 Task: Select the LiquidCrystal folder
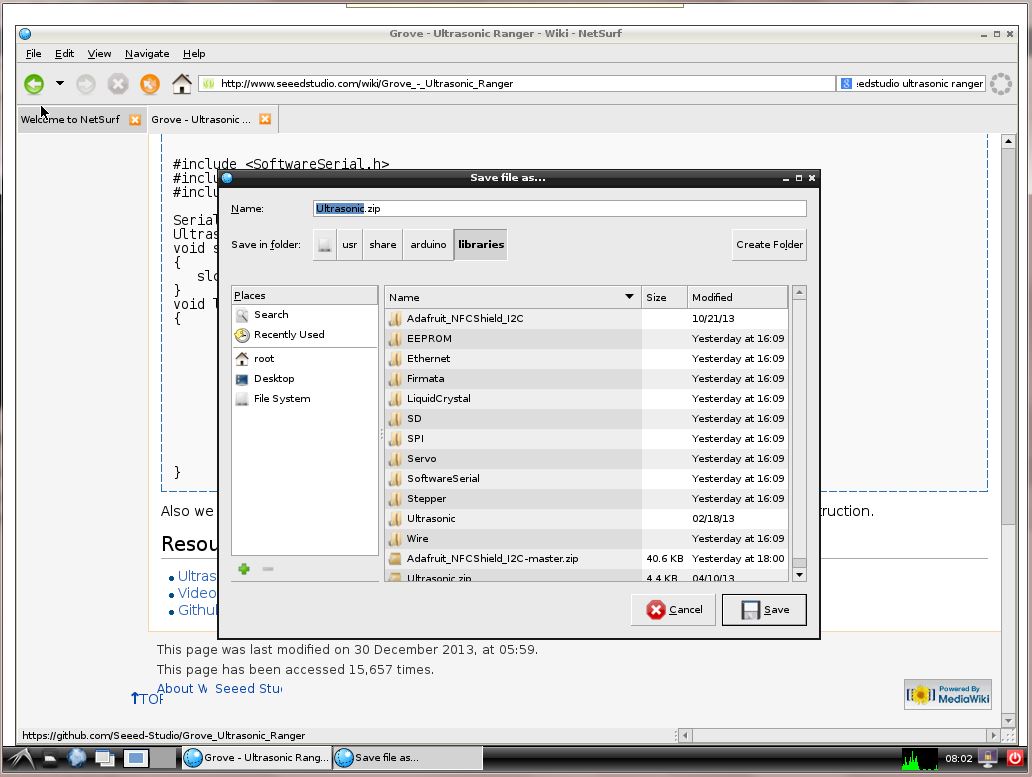[586, 399]
